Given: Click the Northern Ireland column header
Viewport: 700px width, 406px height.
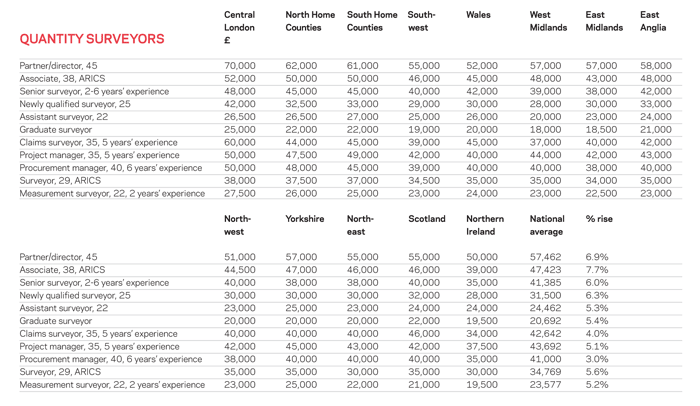Looking at the screenshot, I should [x=485, y=225].
